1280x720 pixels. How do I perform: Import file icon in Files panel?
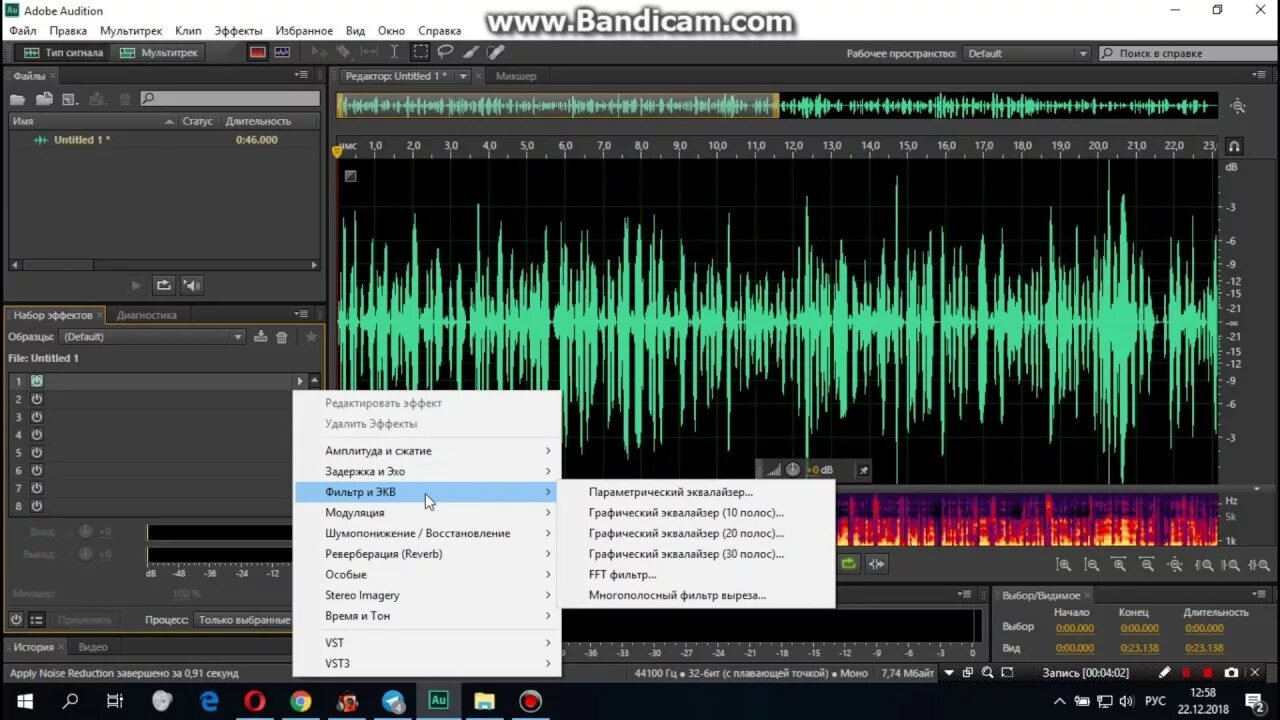point(44,98)
